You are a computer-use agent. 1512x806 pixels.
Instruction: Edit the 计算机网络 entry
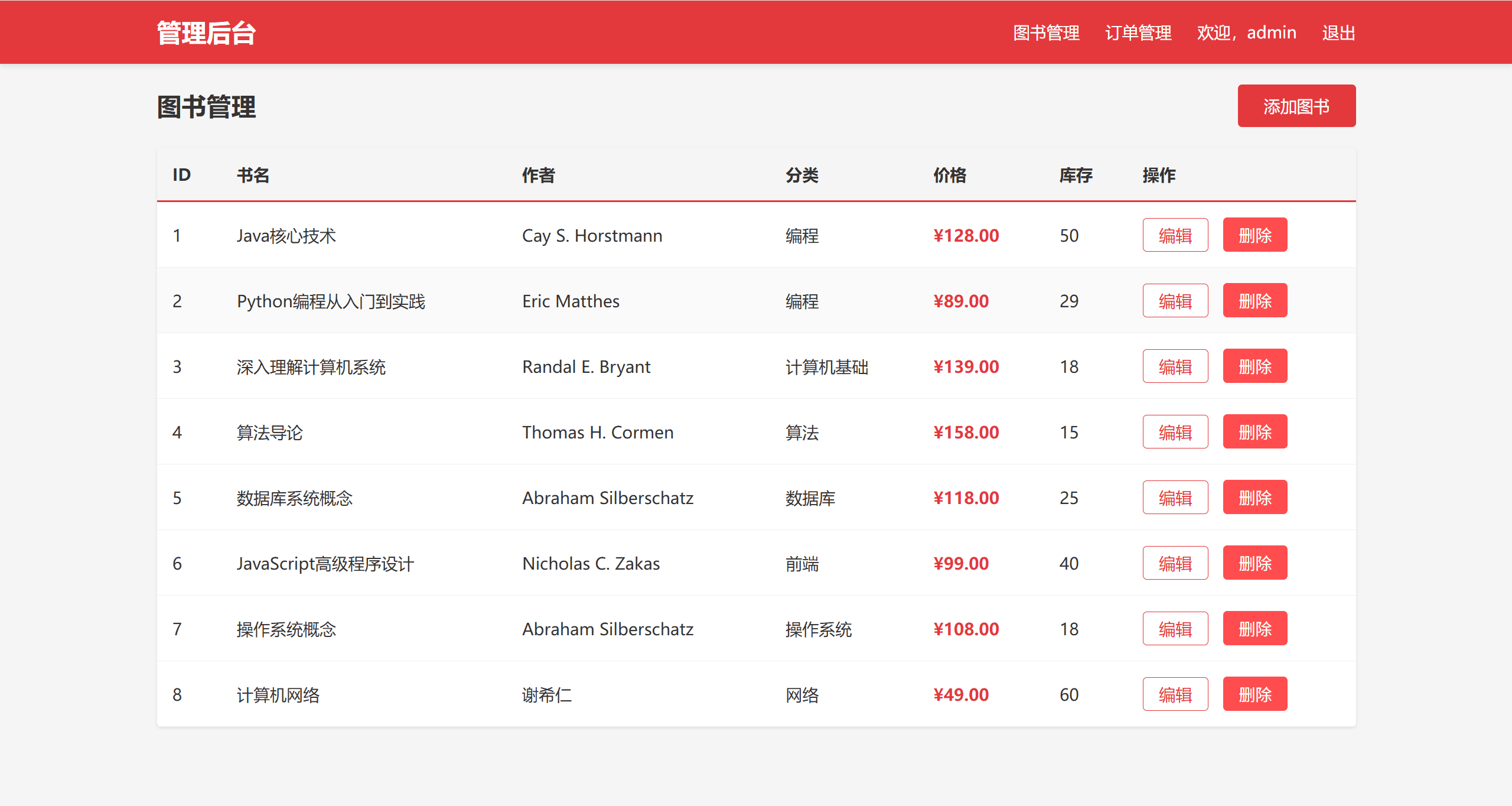[x=1175, y=694]
